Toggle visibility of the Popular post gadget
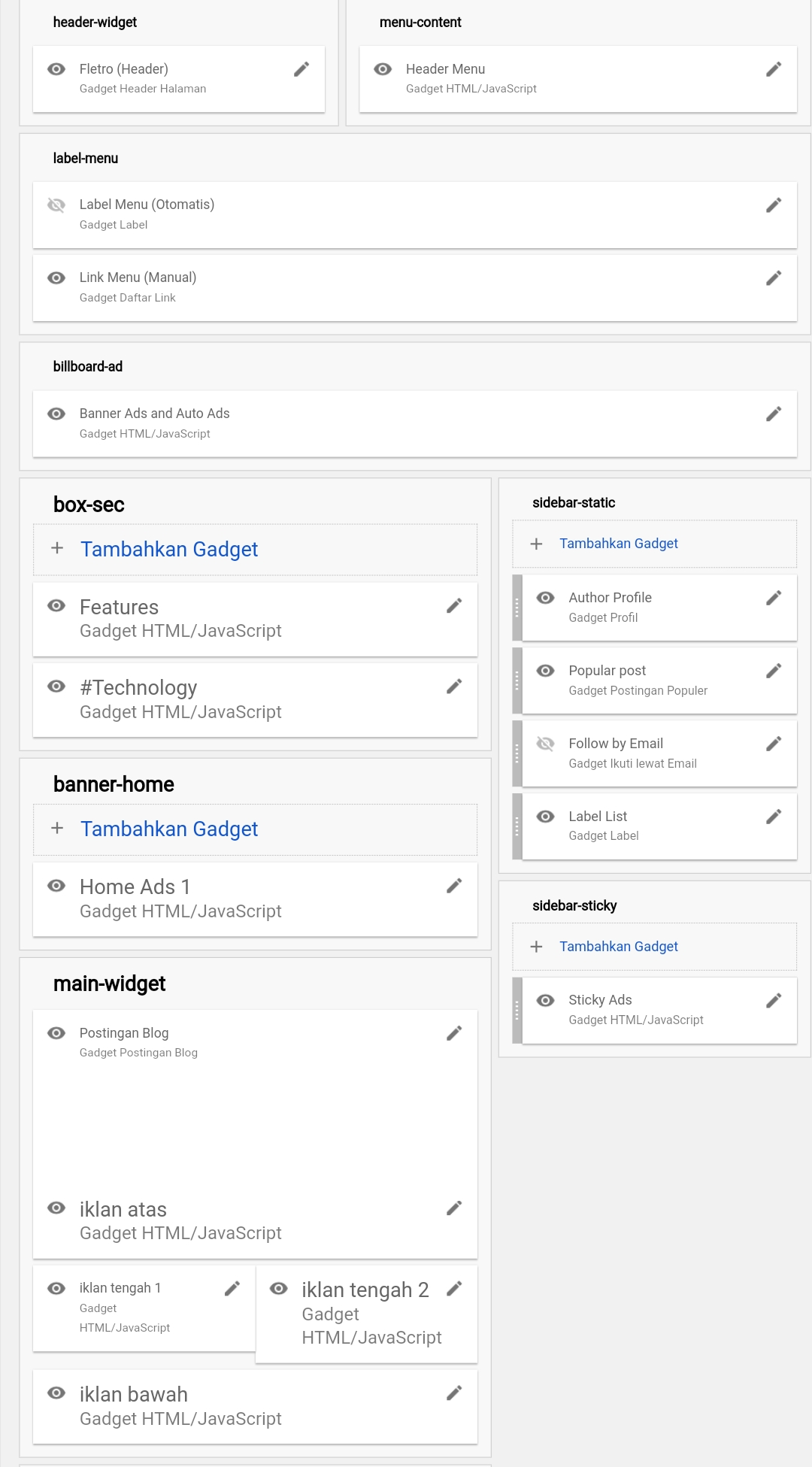Screen dimensions: 812x1467 coord(546,671)
